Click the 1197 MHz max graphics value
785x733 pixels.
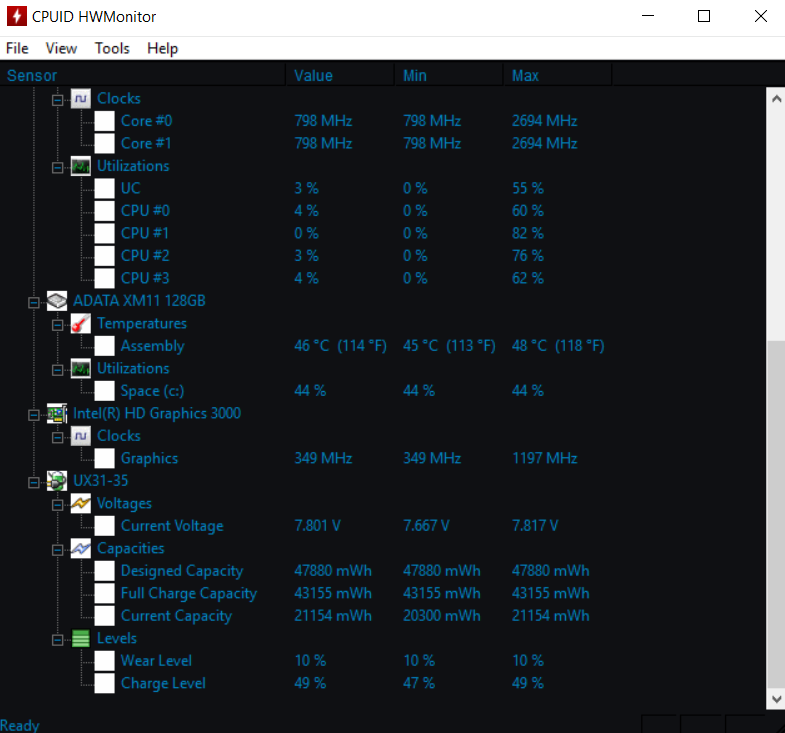[545, 458]
